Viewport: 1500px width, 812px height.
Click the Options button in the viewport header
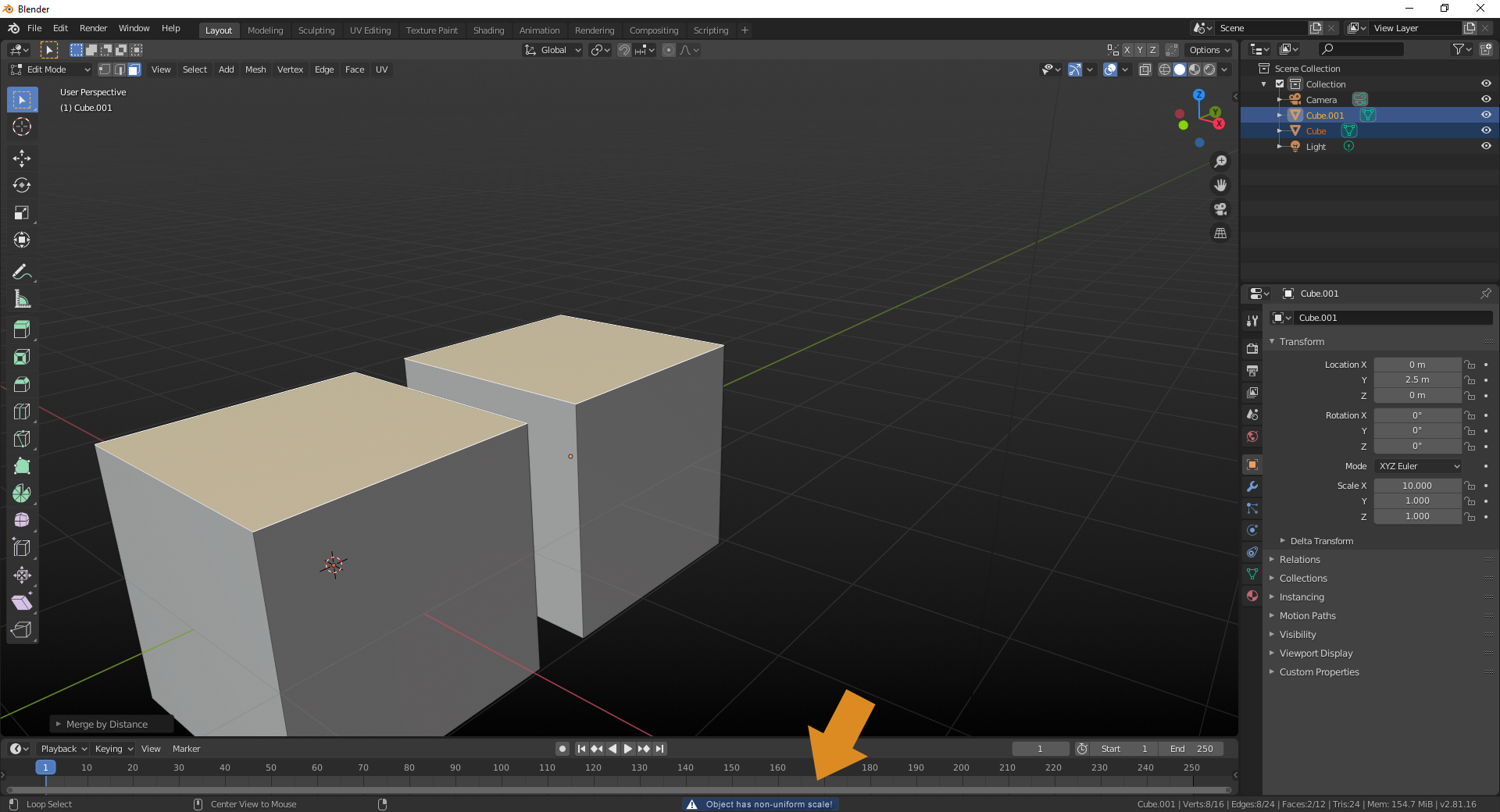[x=1209, y=50]
